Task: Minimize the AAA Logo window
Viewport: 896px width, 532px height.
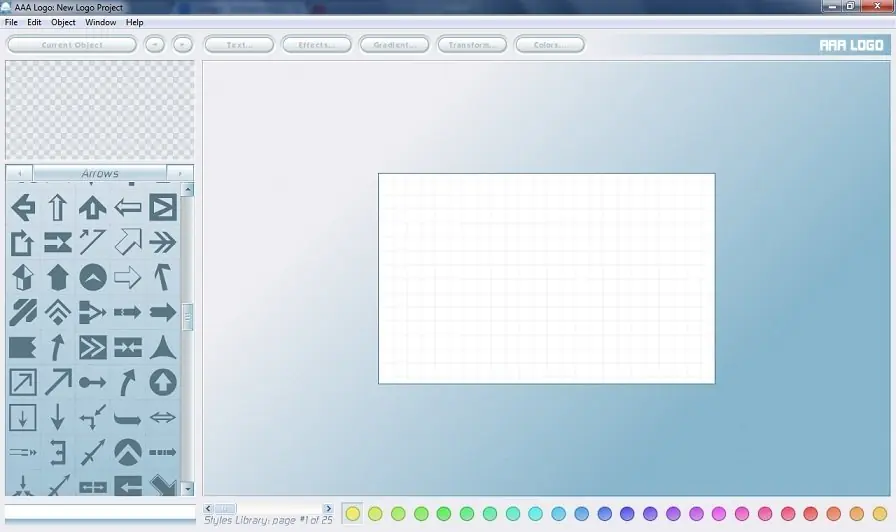Action: click(832, 6)
